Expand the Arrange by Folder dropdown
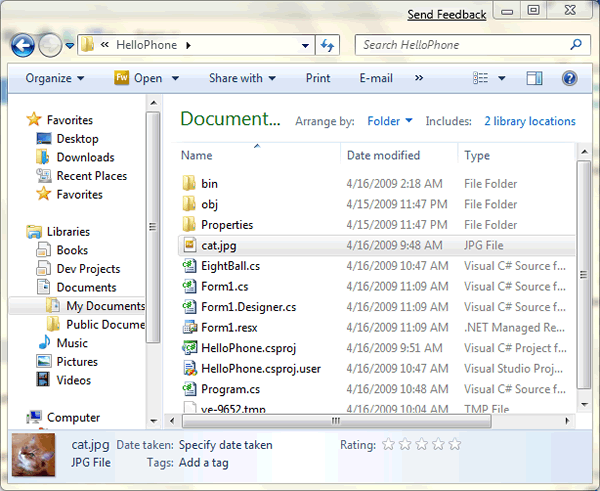Screen dimensions: 600x491 [390, 121]
